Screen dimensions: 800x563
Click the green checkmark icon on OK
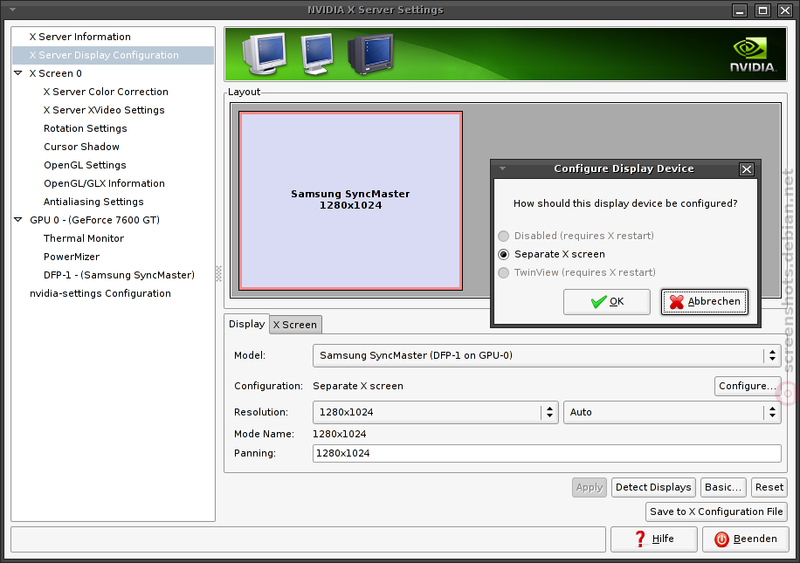598,302
